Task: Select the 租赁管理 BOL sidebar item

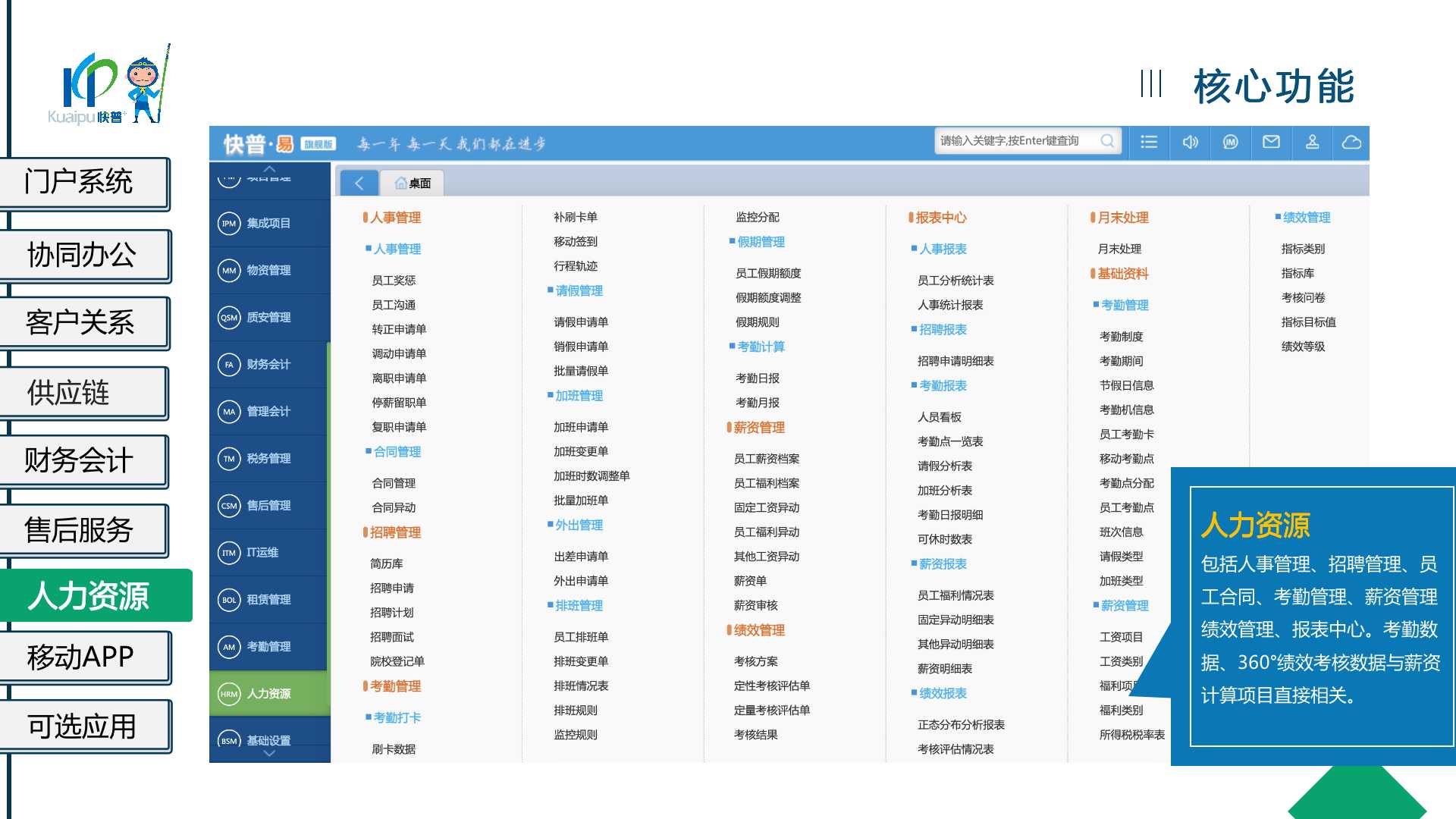Action: (x=268, y=600)
